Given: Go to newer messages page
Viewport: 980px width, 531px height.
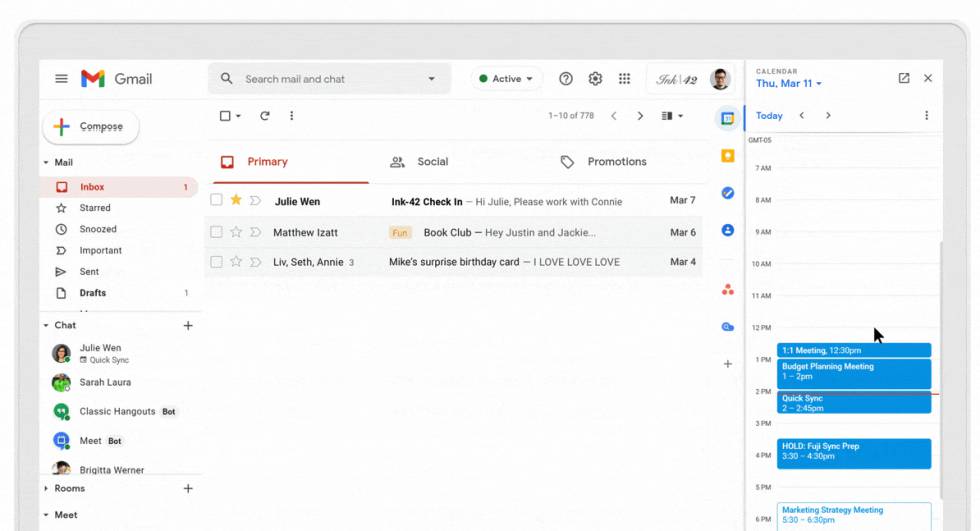Looking at the screenshot, I should pos(614,116).
